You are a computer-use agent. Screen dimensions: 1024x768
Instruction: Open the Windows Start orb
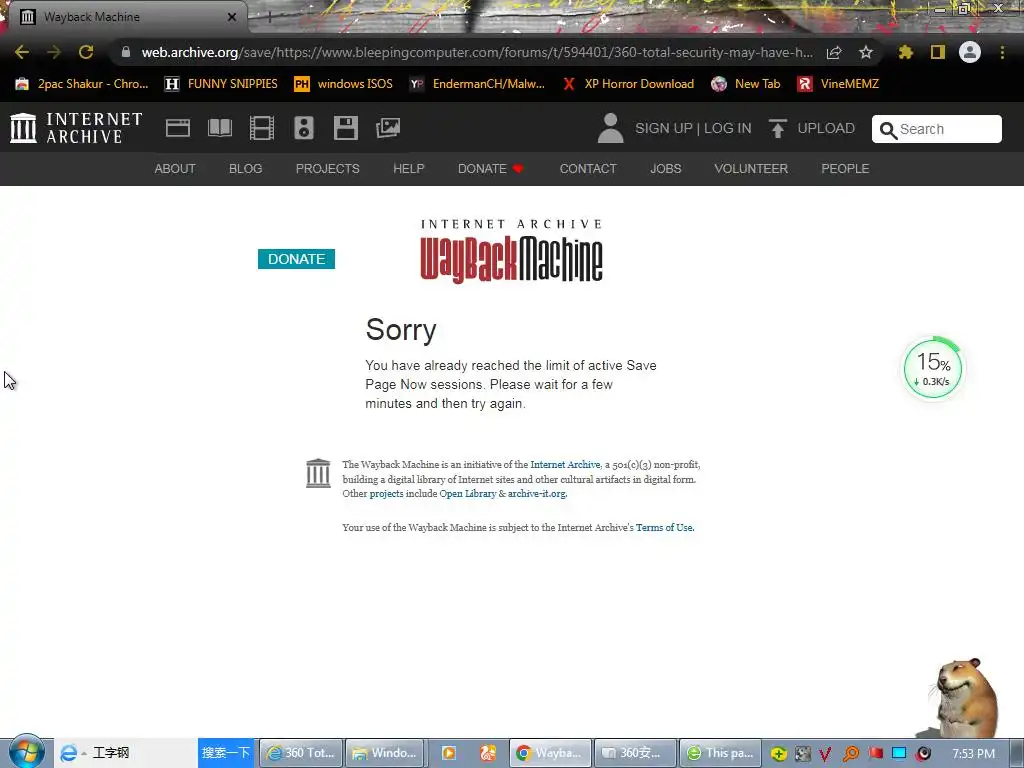click(26, 752)
